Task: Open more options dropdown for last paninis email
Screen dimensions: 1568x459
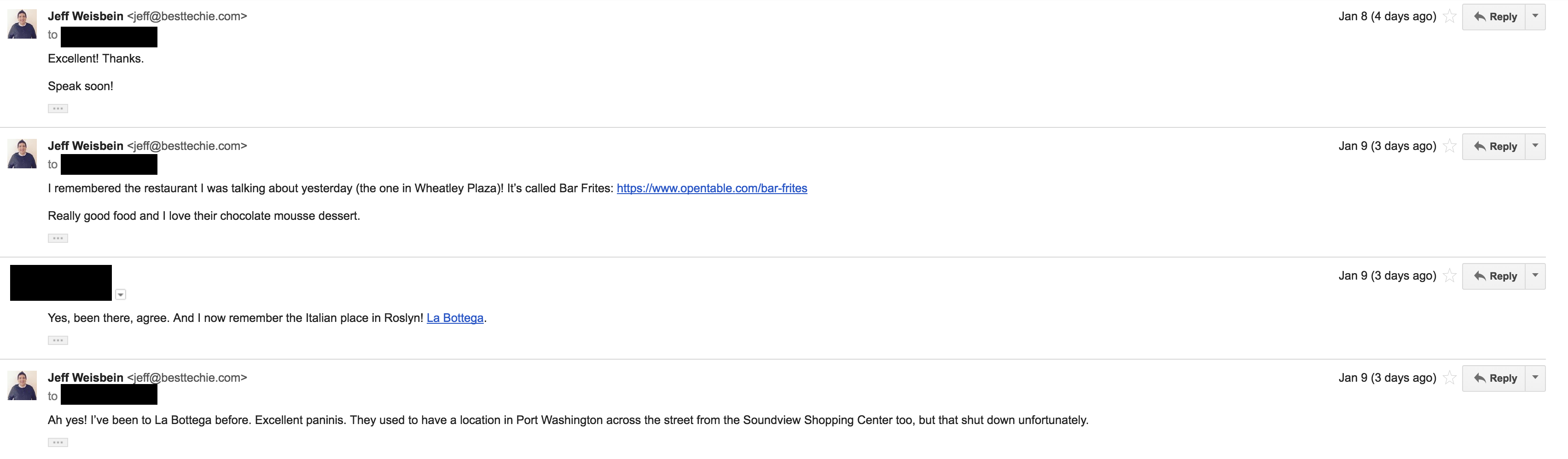Action: 1535,378
